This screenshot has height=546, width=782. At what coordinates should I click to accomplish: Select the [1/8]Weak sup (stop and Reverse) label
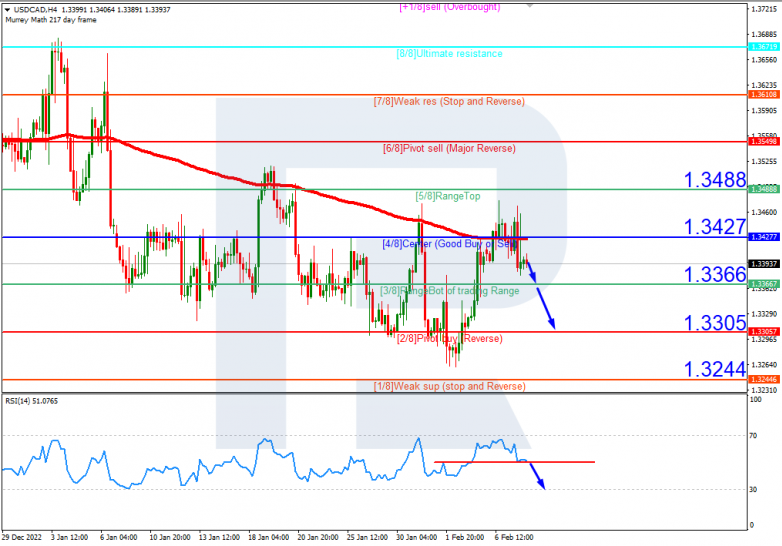tap(449, 386)
